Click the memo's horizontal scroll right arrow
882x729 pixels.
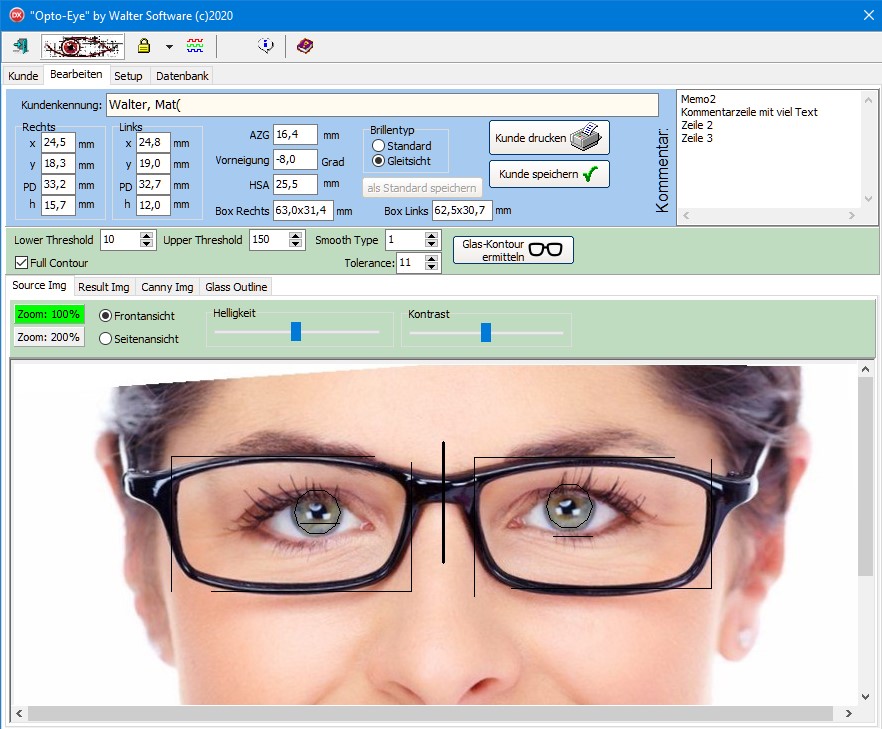tap(852, 215)
